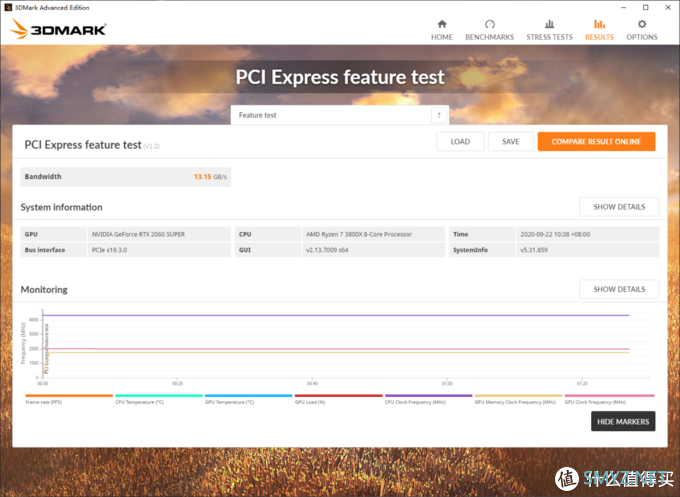680x497 pixels.
Task: Toggle GPU Temperature legend item
Action: 248,399
